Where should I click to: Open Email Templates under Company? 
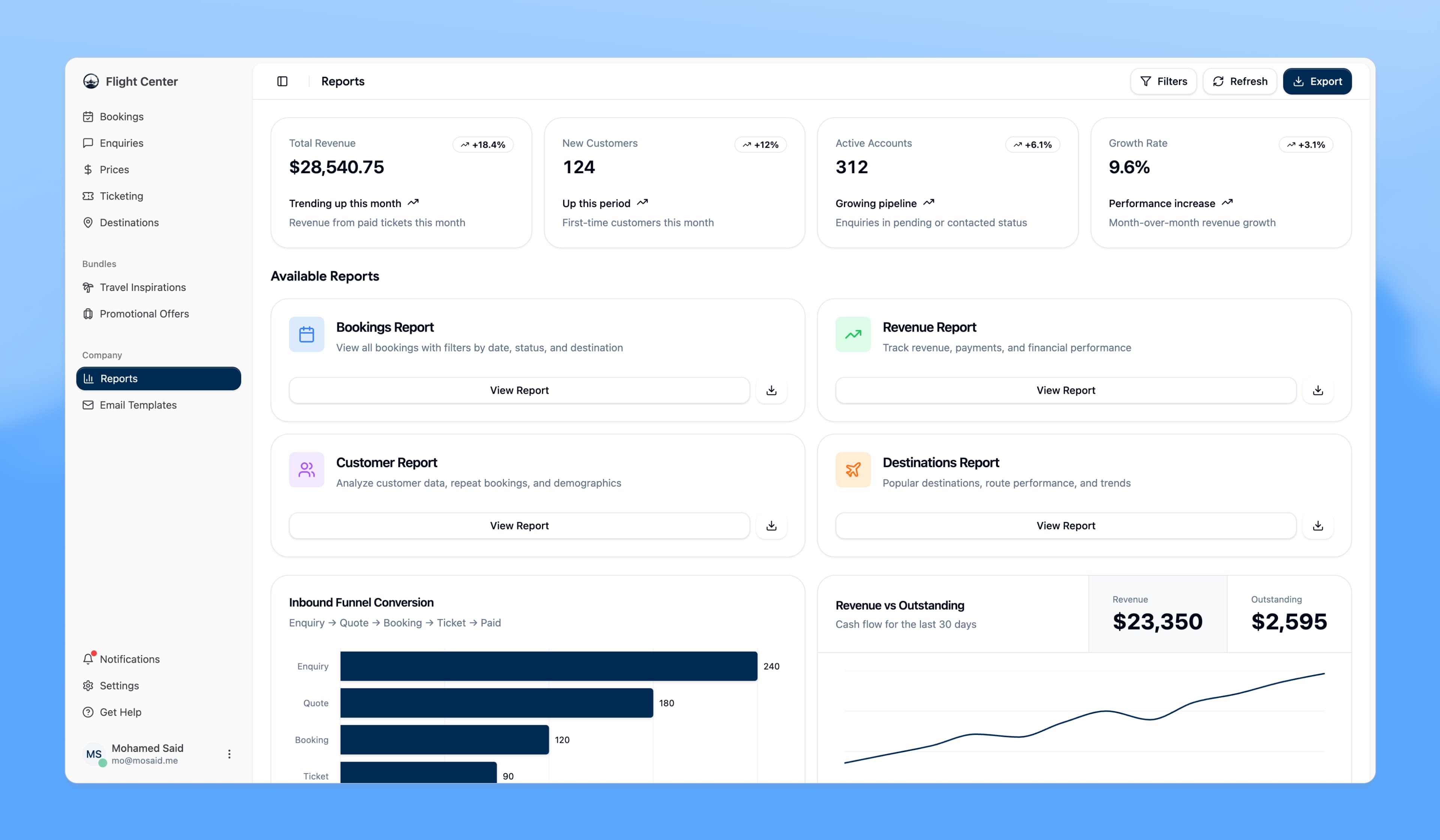point(138,405)
